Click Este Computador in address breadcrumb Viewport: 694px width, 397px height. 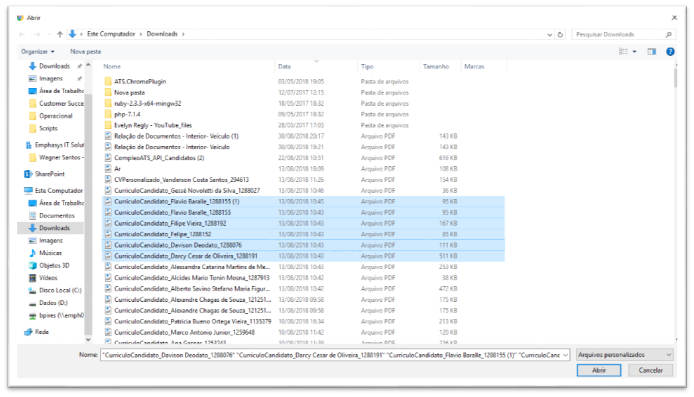(111, 34)
